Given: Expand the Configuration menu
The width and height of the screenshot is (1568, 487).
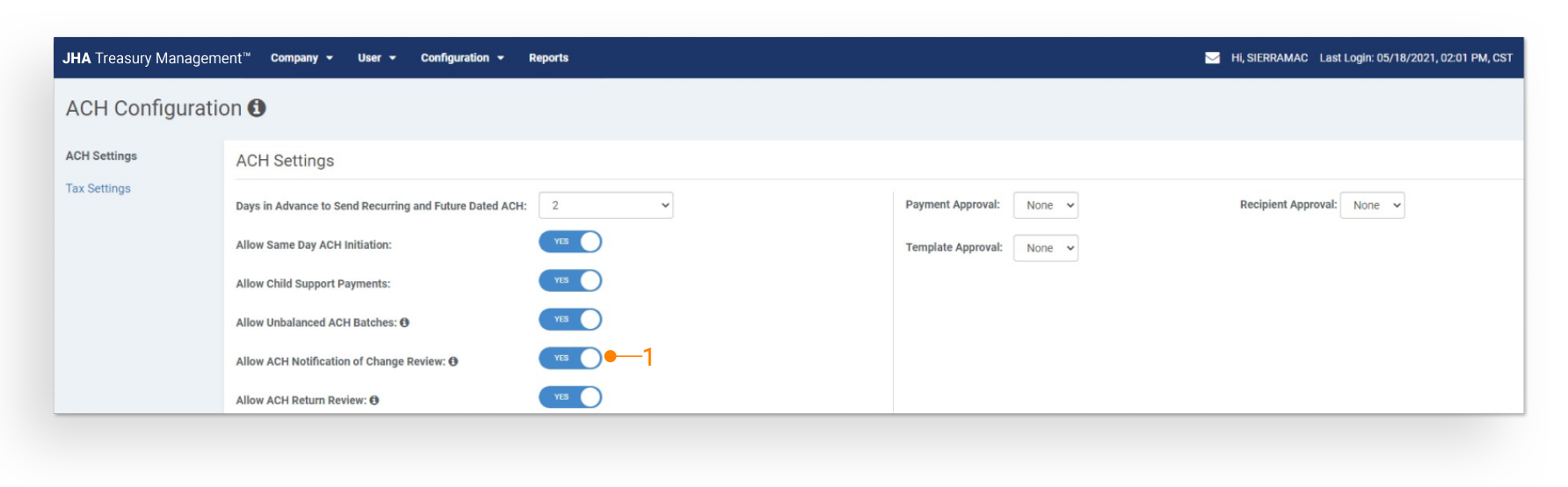Looking at the screenshot, I should [x=461, y=58].
